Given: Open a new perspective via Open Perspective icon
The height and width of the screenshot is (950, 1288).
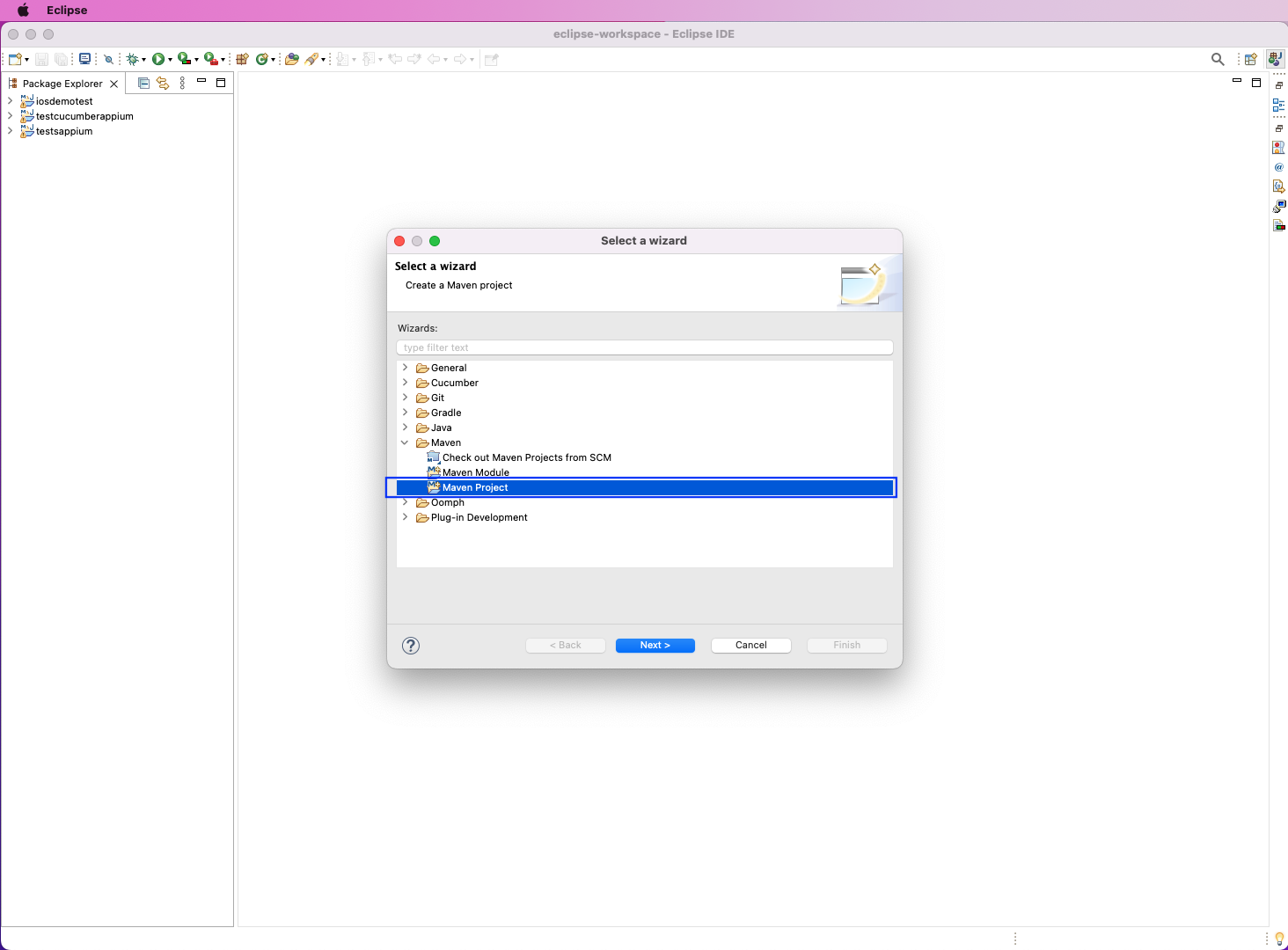Looking at the screenshot, I should point(1251,59).
